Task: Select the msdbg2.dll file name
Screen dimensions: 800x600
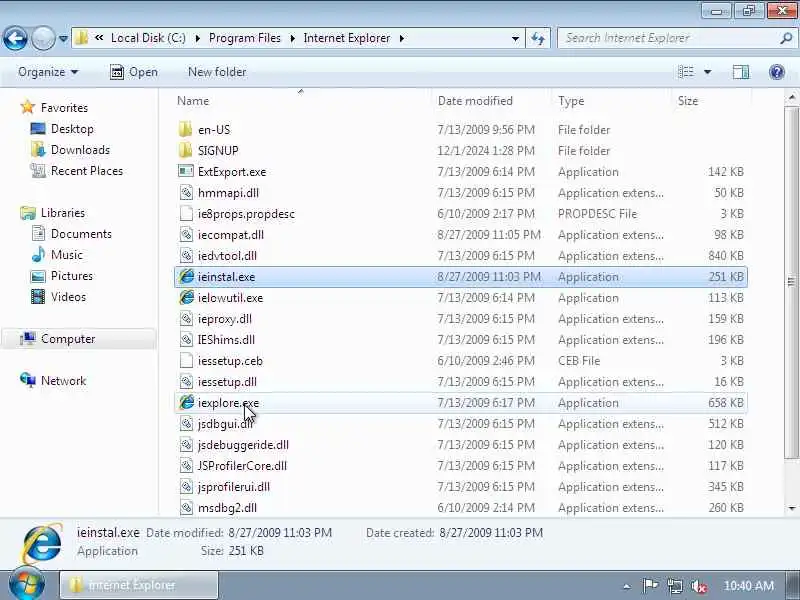Action: point(227,508)
